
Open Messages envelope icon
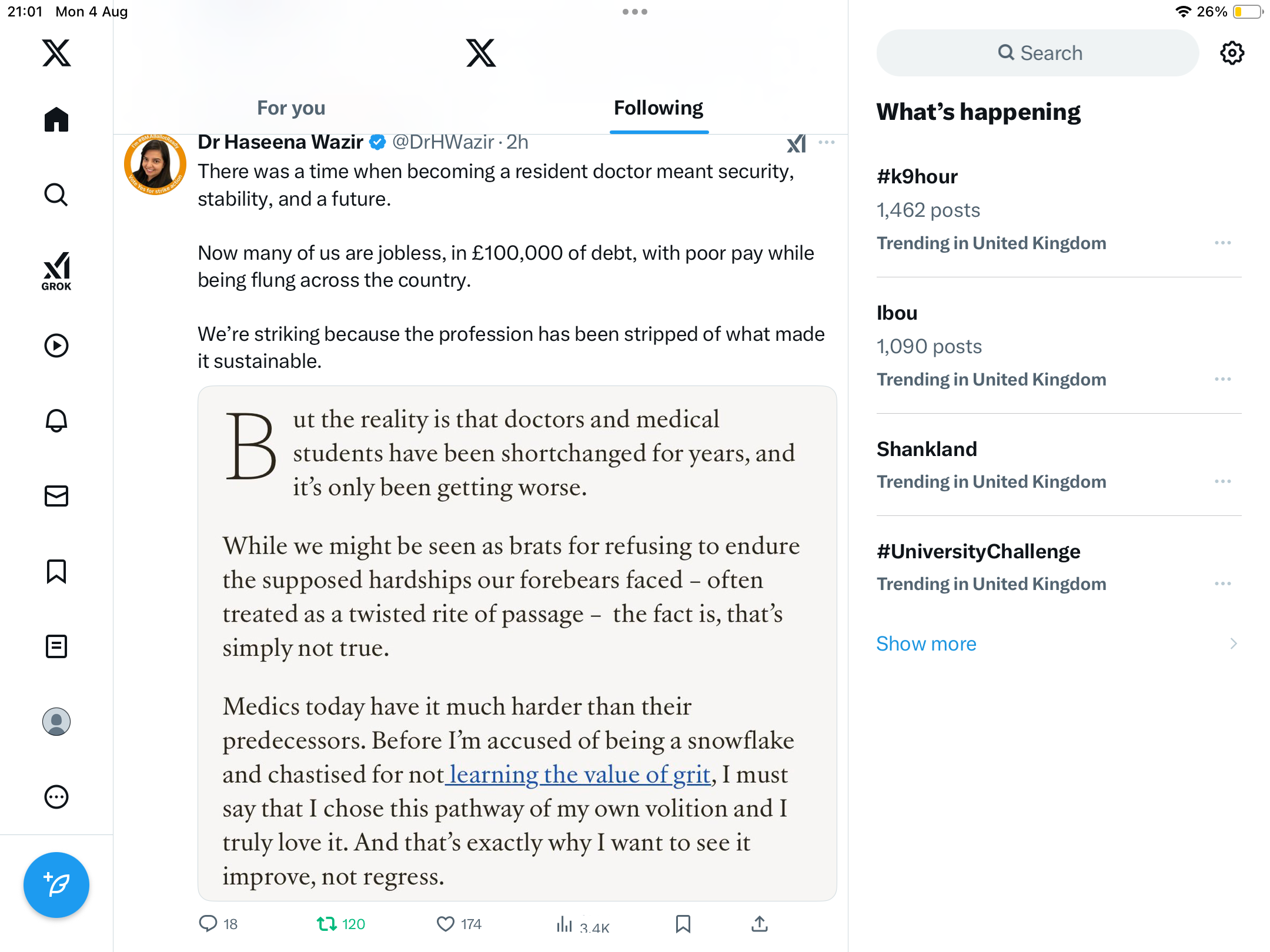pyautogui.click(x=56, y=496)
